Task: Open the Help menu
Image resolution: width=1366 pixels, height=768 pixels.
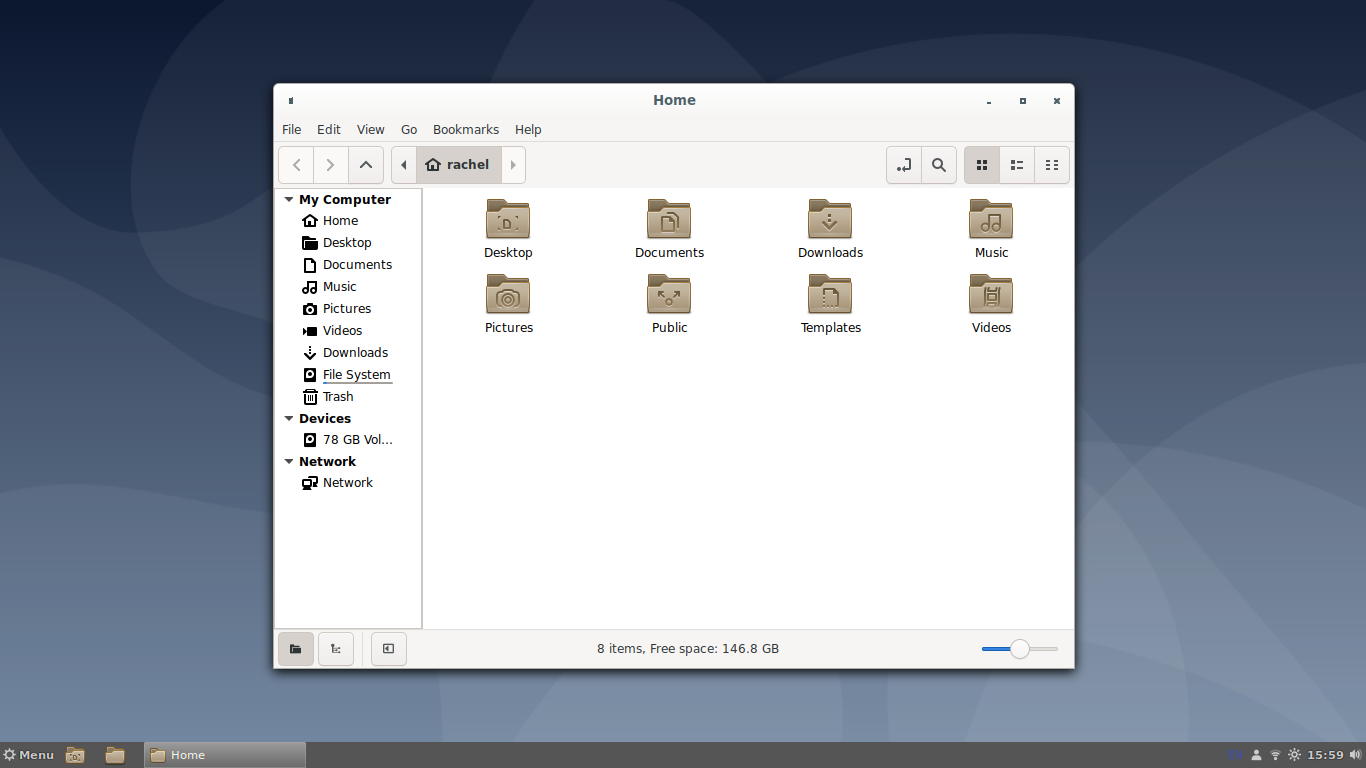Action: (528, 130)
